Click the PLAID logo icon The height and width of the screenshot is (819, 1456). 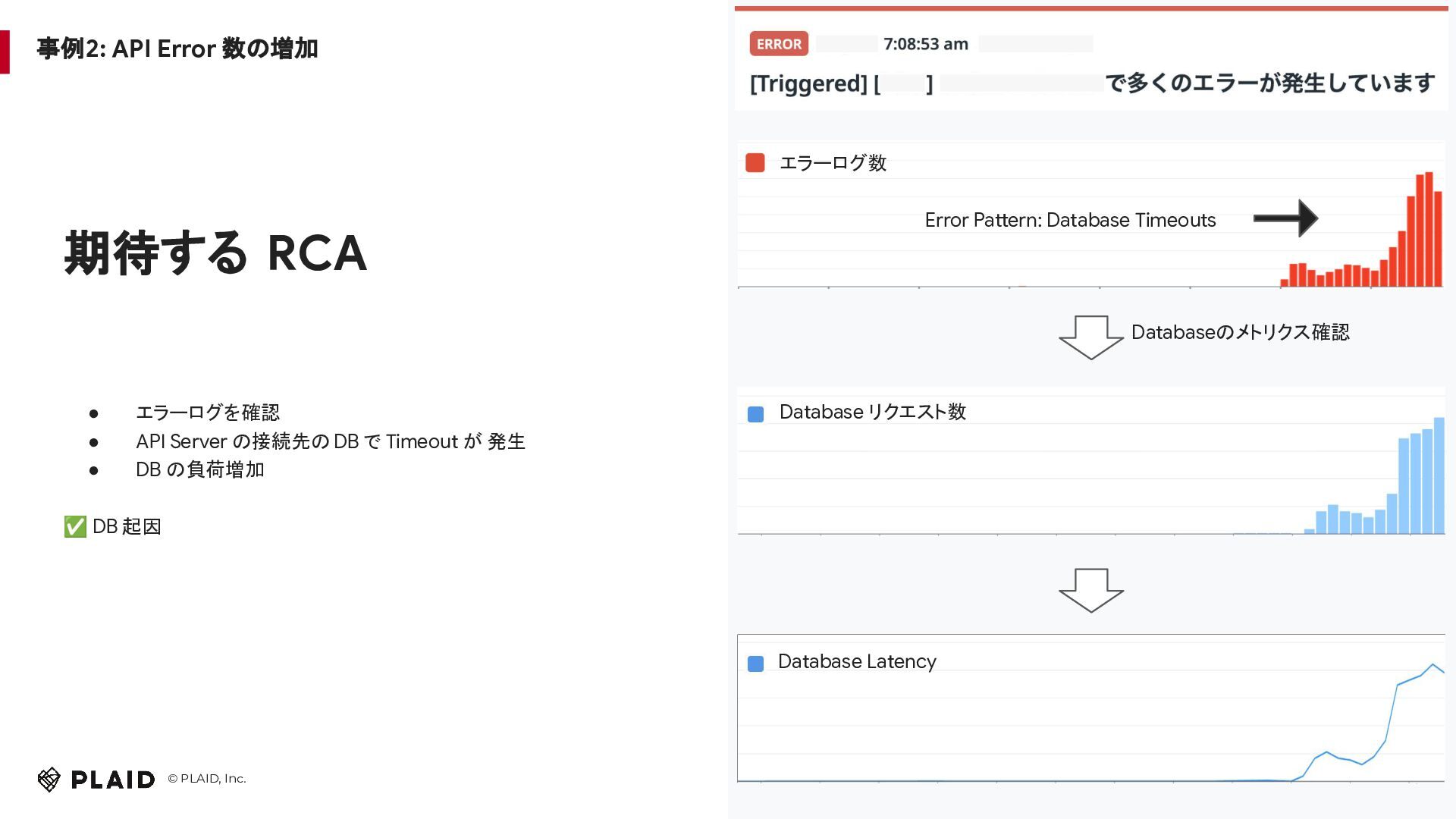point(49,779)
